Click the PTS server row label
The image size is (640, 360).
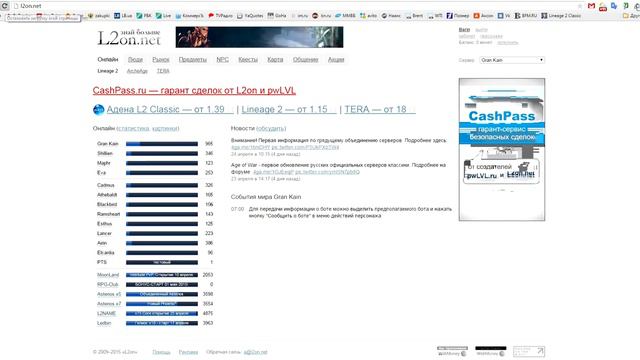(x=102, y=262)
